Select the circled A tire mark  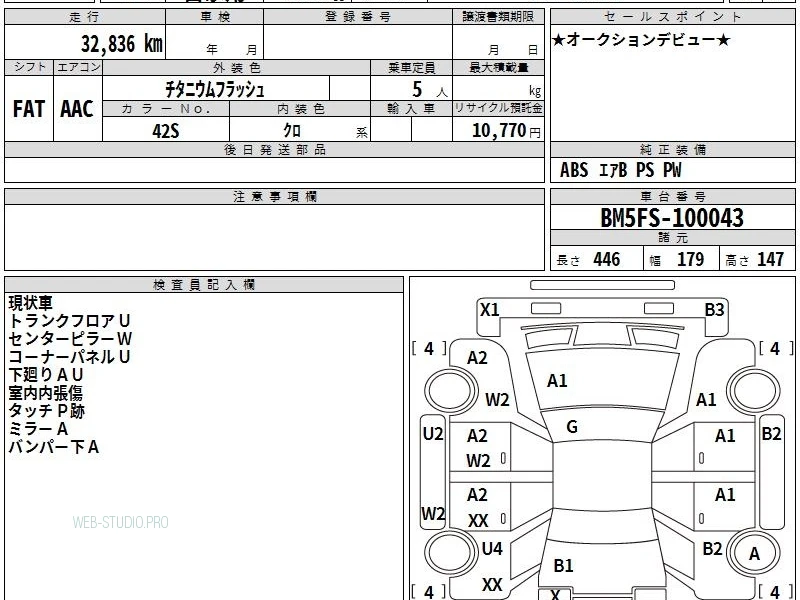coord(754,554)
